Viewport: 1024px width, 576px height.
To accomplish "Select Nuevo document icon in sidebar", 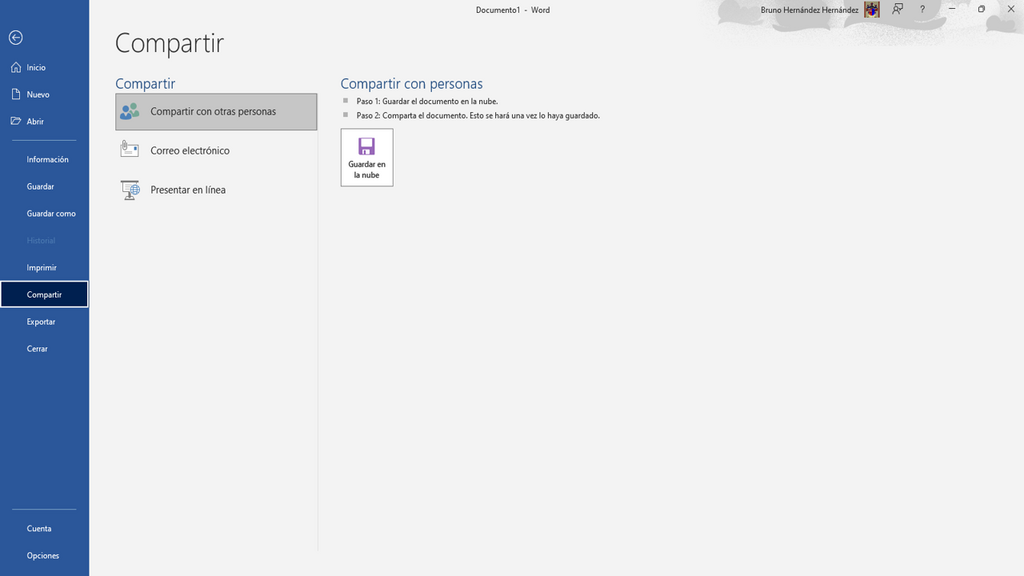I will pos(16,94).
